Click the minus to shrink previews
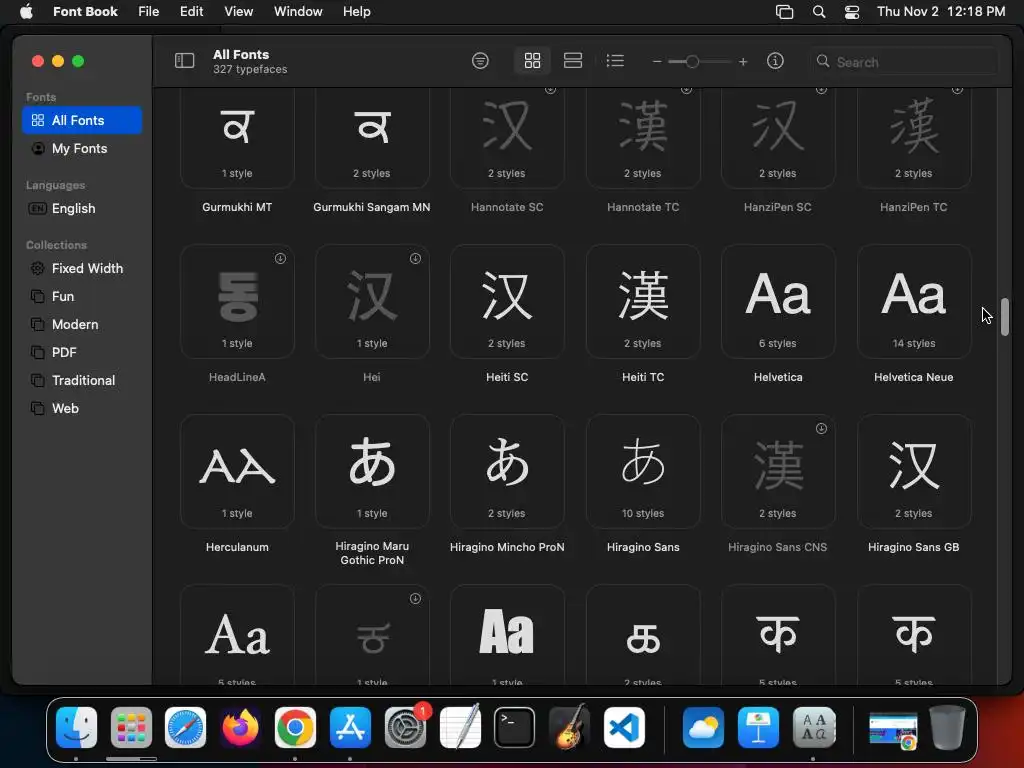1024x768 pixels. pos(657,61)
